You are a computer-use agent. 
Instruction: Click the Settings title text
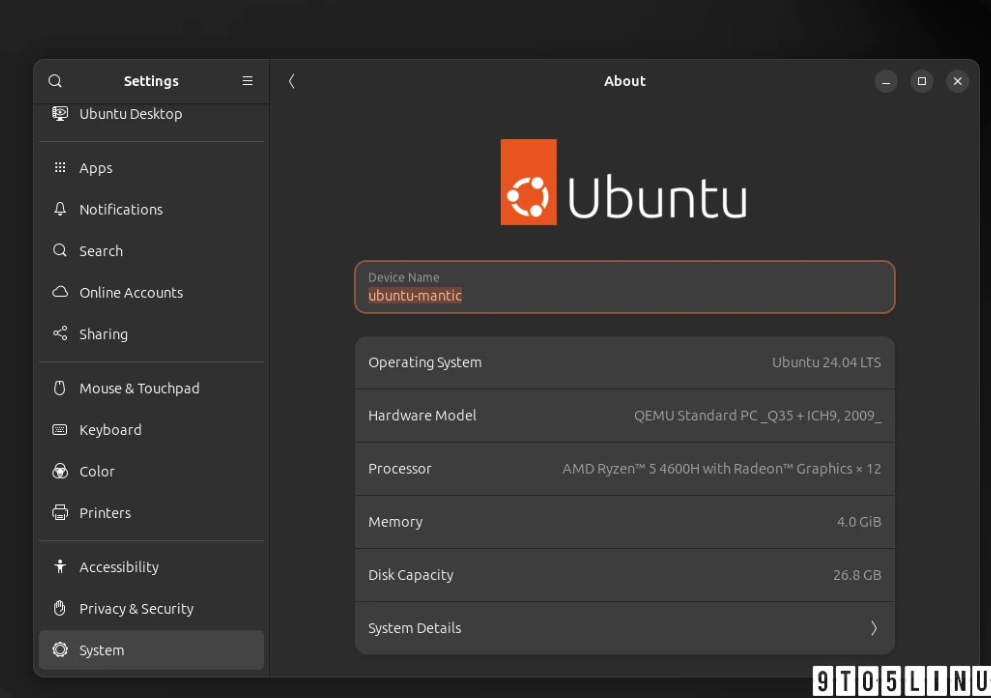tap(151, 81)
